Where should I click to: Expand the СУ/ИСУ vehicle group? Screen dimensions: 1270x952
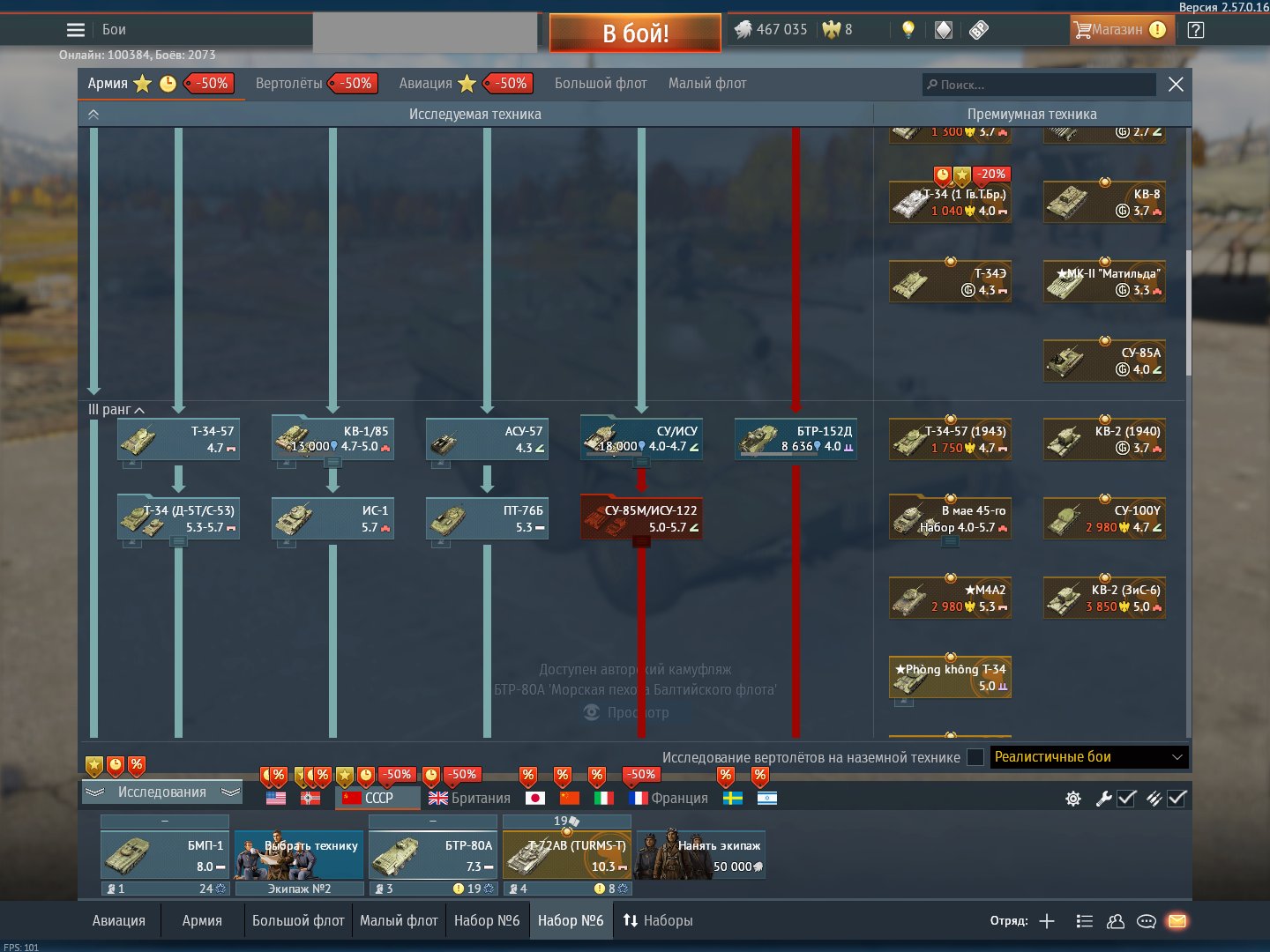[641, 462]
